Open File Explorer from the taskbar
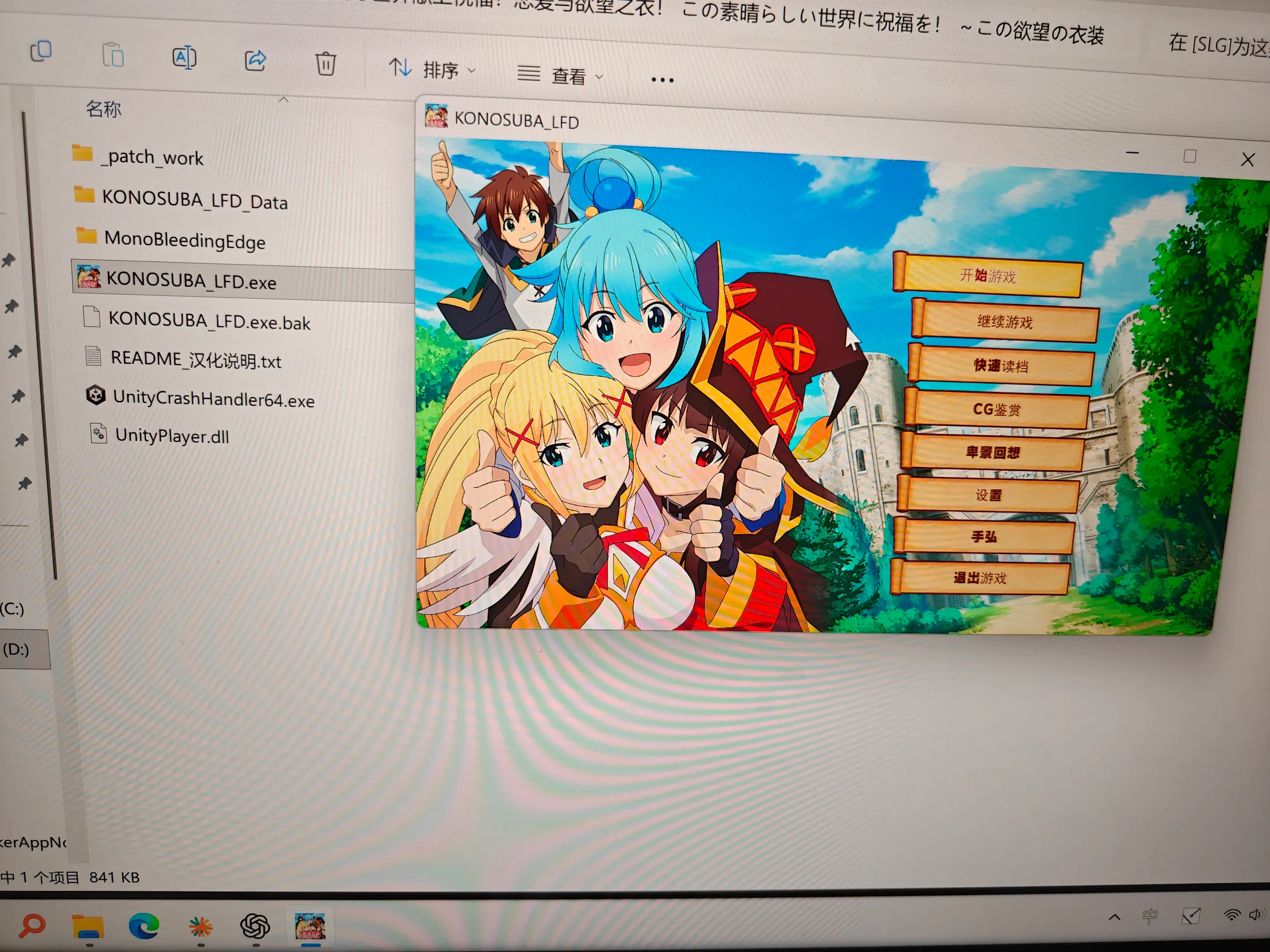This screenshot has height=952, width=1270. pos(88,926)
